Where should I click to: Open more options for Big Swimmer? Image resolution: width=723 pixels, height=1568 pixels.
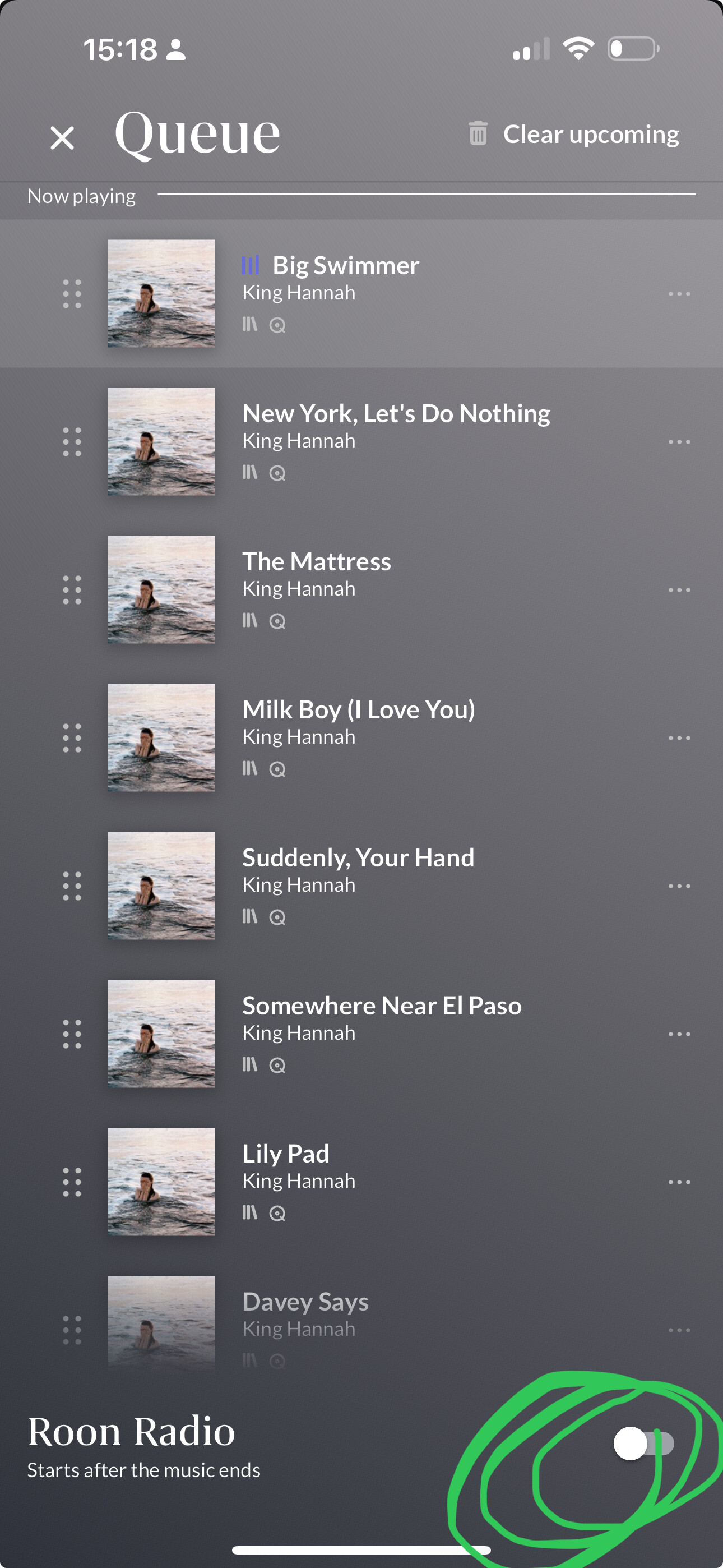click(x=679, y=294)
